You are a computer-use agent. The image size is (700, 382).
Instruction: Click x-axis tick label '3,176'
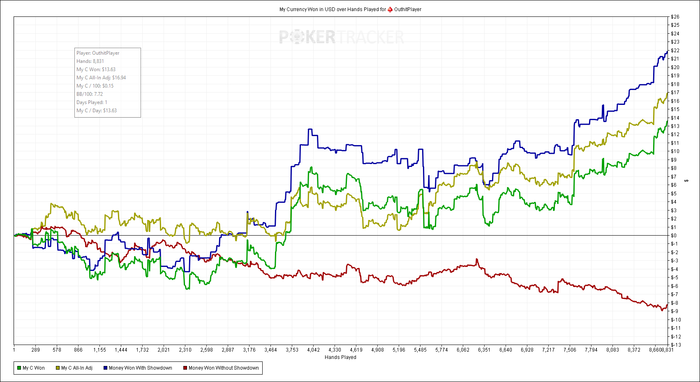[x=249, y=351]
